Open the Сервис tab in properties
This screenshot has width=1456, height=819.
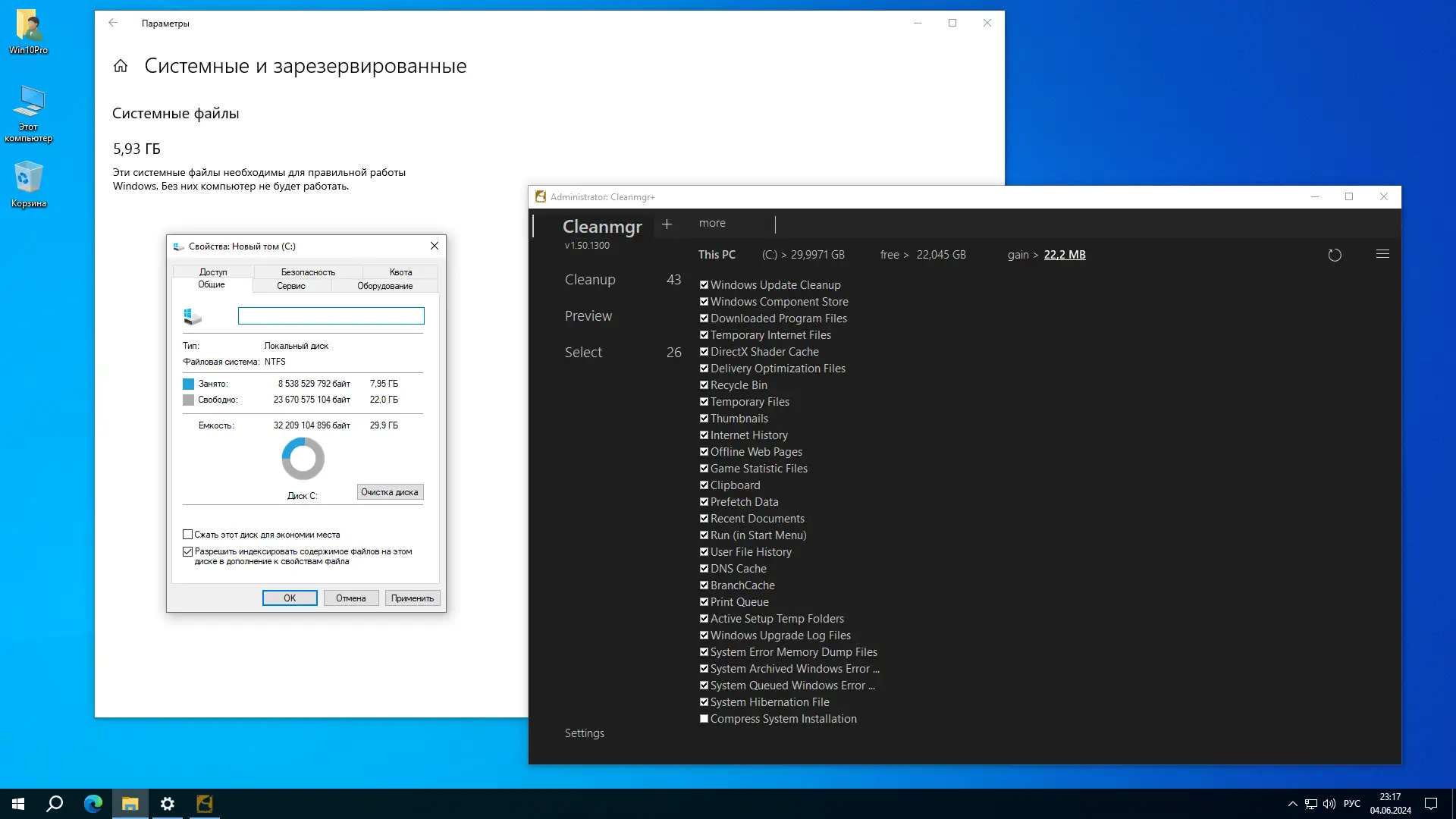[291, 286]
